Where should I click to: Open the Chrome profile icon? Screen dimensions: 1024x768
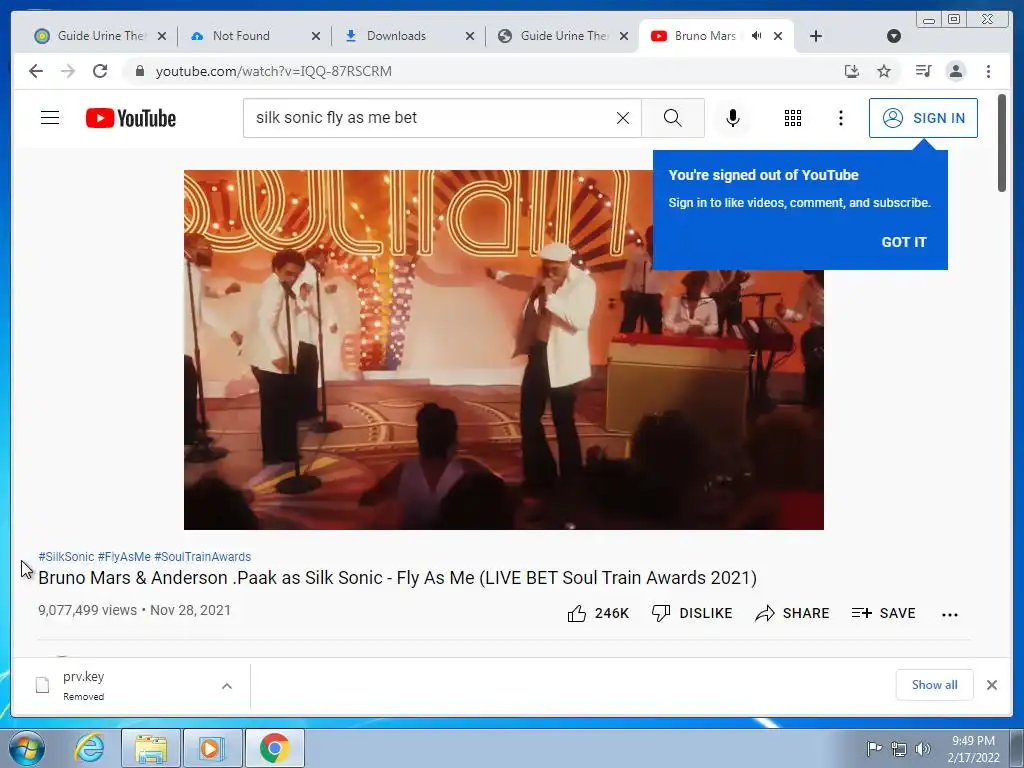pyautogui.click(x=955, y=71)
